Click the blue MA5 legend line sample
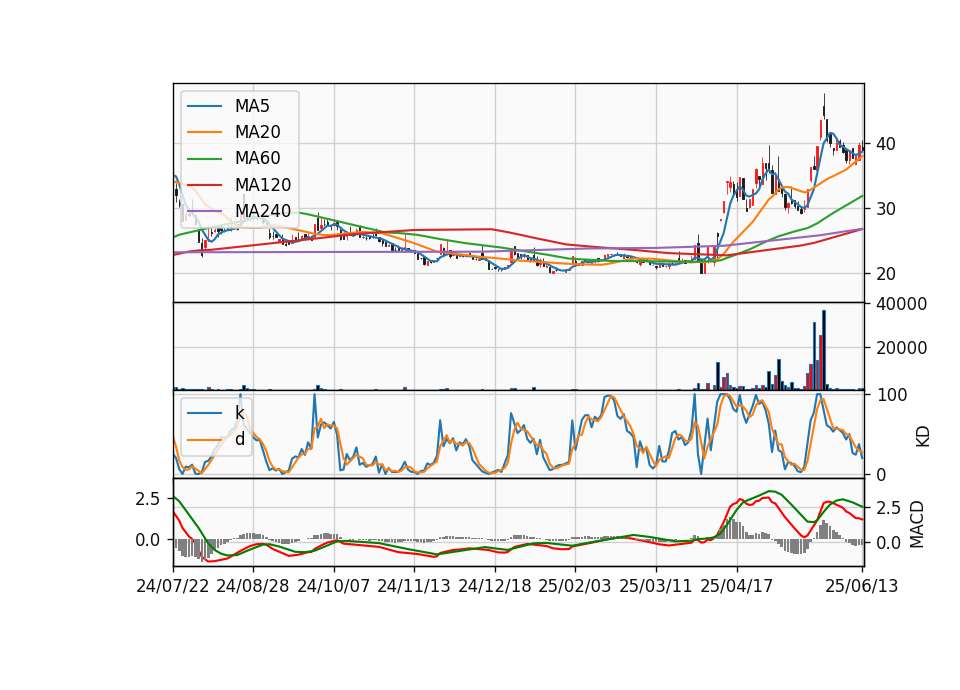The image size is (960, 690). coord(204,106)
